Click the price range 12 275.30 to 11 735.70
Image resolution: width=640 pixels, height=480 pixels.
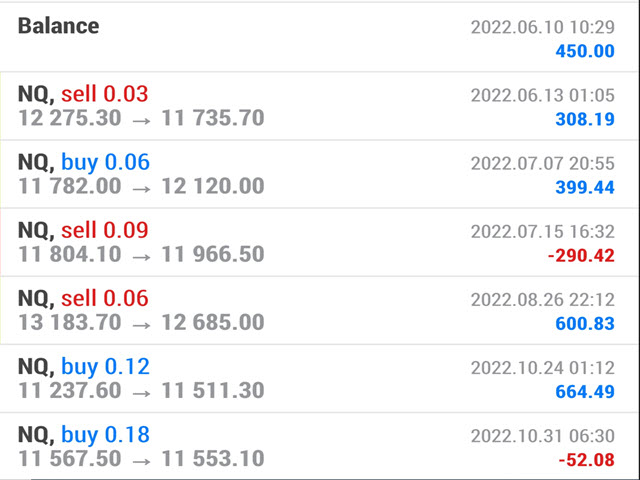point(141,118)
